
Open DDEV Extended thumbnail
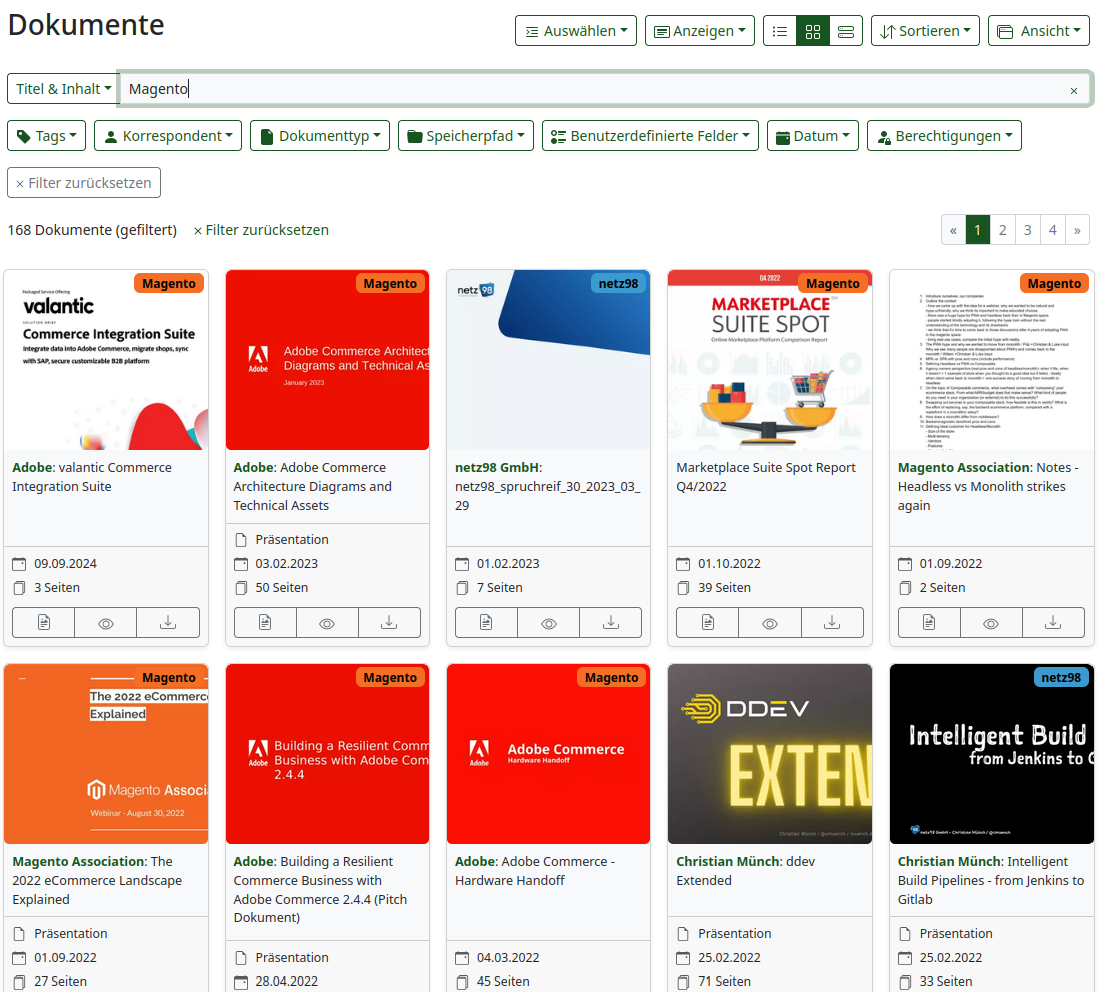click(x=770, y=754)
